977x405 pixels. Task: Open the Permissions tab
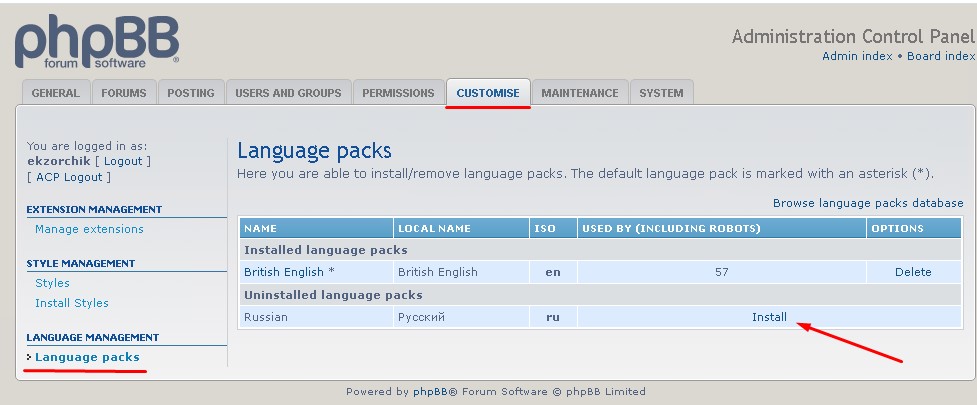[398, 93]
